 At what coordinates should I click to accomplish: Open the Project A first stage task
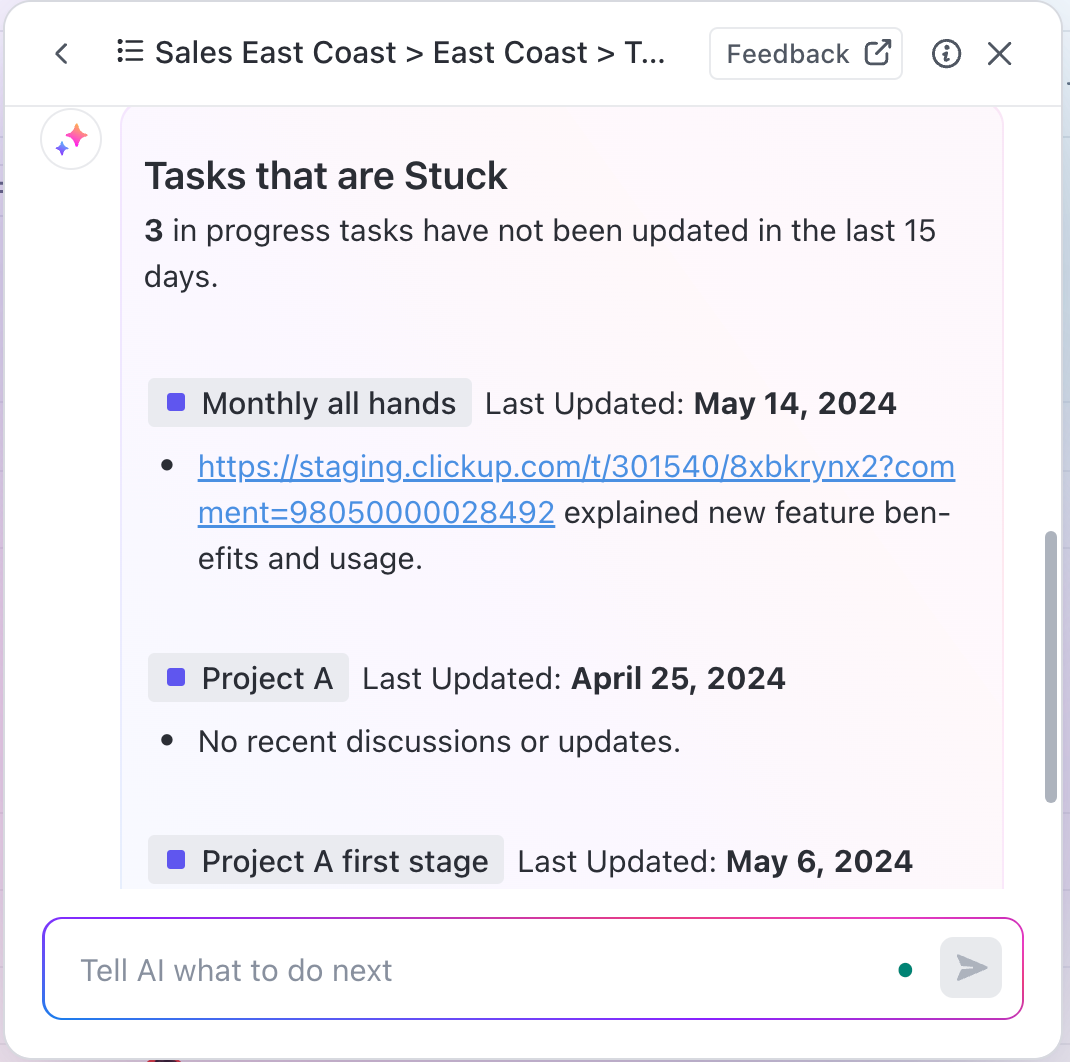coord(326,860)
